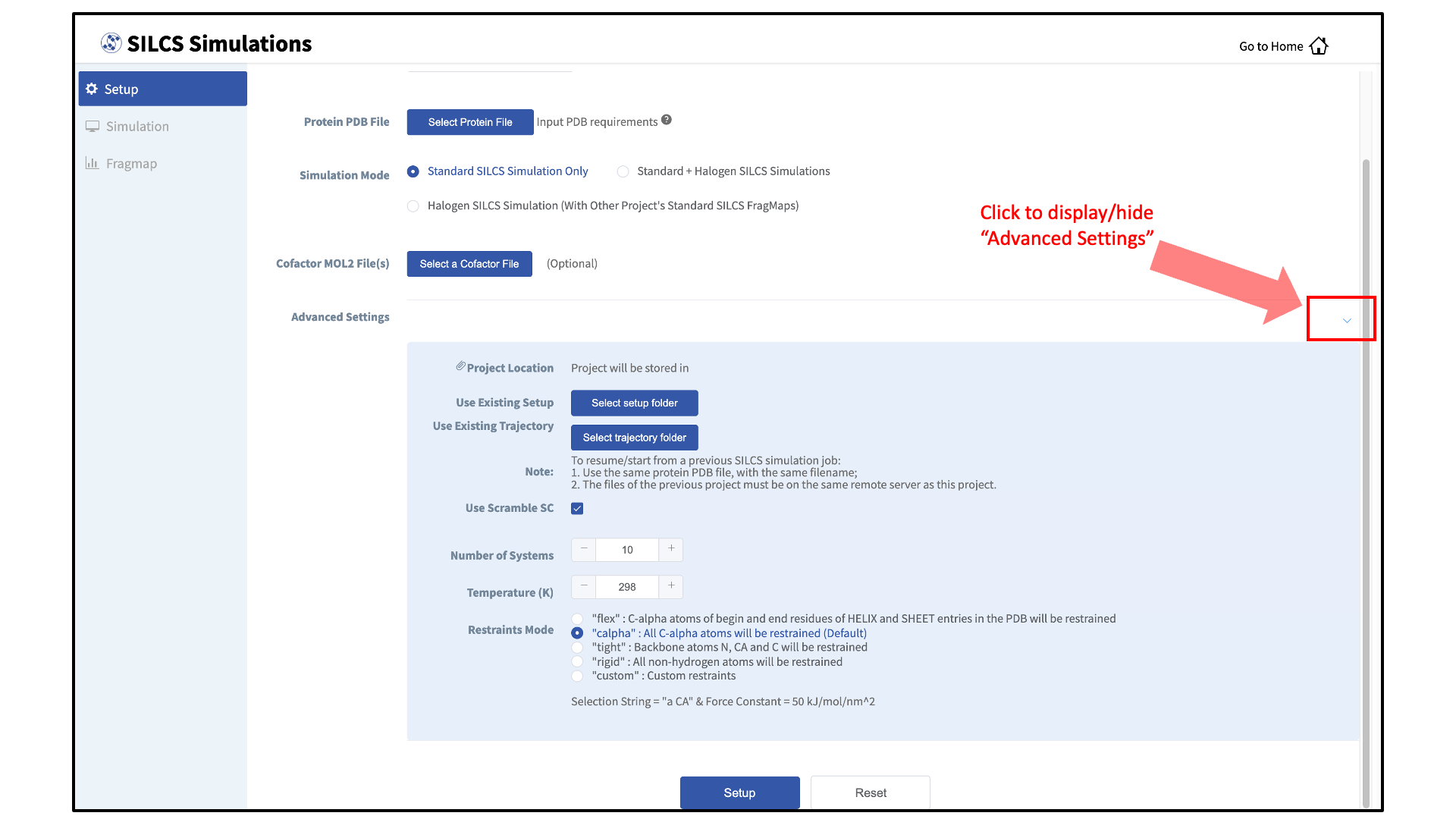Collapse Advanced Settings with the chevron
This screenshot has height=819, width=1456.
[1347, 320]
